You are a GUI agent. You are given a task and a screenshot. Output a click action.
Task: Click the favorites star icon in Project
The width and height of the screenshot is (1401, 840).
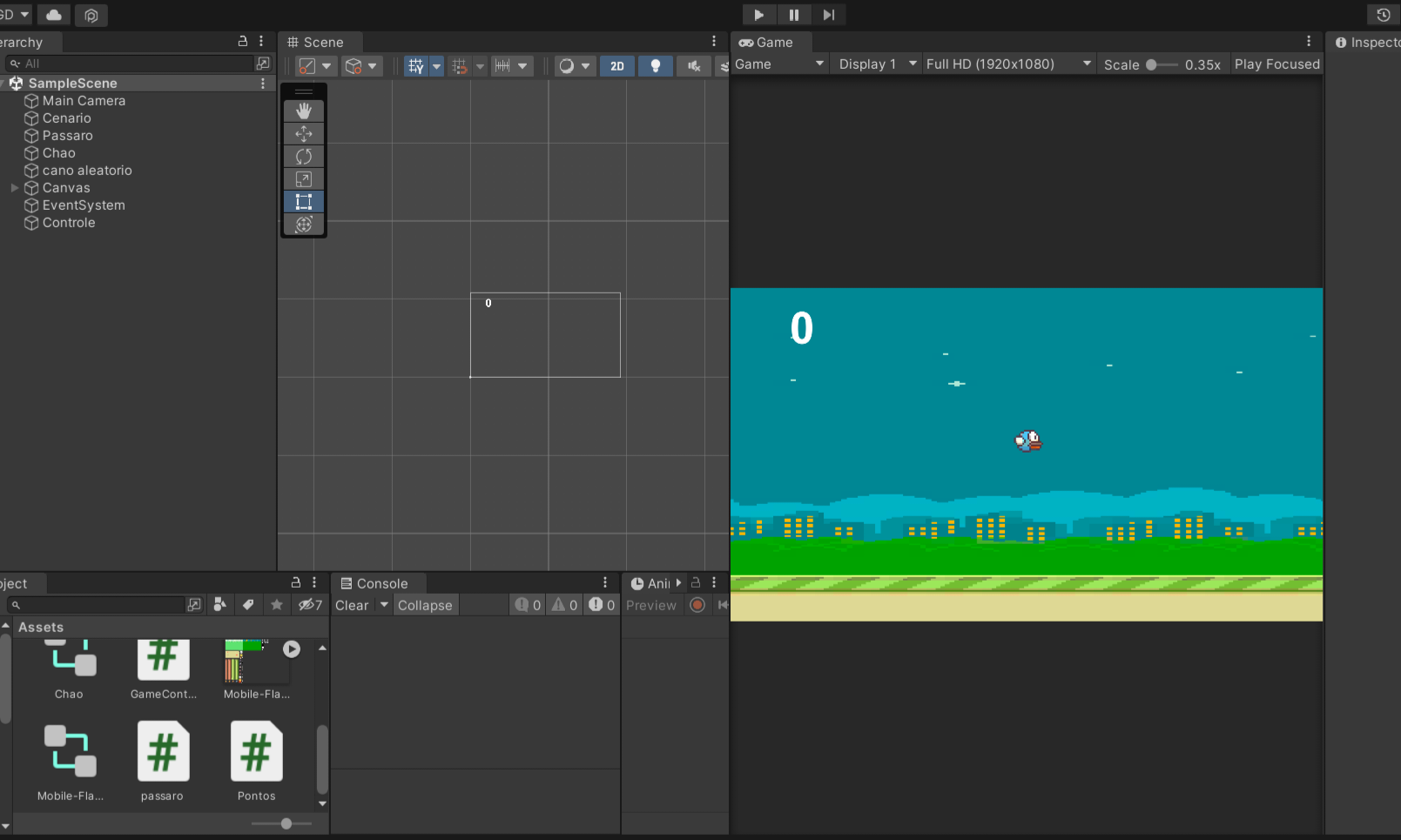pyautogui.click(x=277, y=604)
